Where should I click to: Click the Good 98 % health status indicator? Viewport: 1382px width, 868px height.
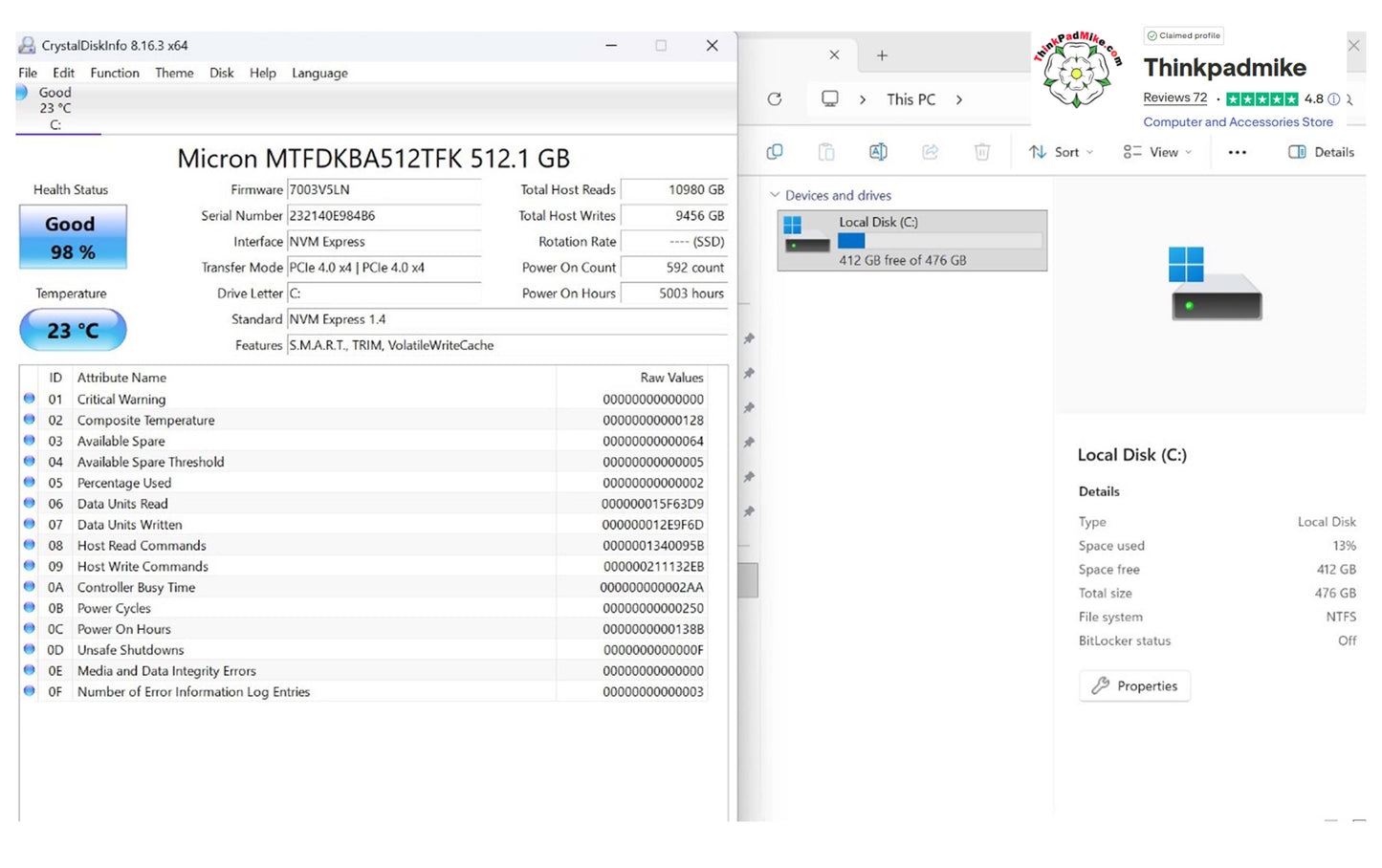73,237
